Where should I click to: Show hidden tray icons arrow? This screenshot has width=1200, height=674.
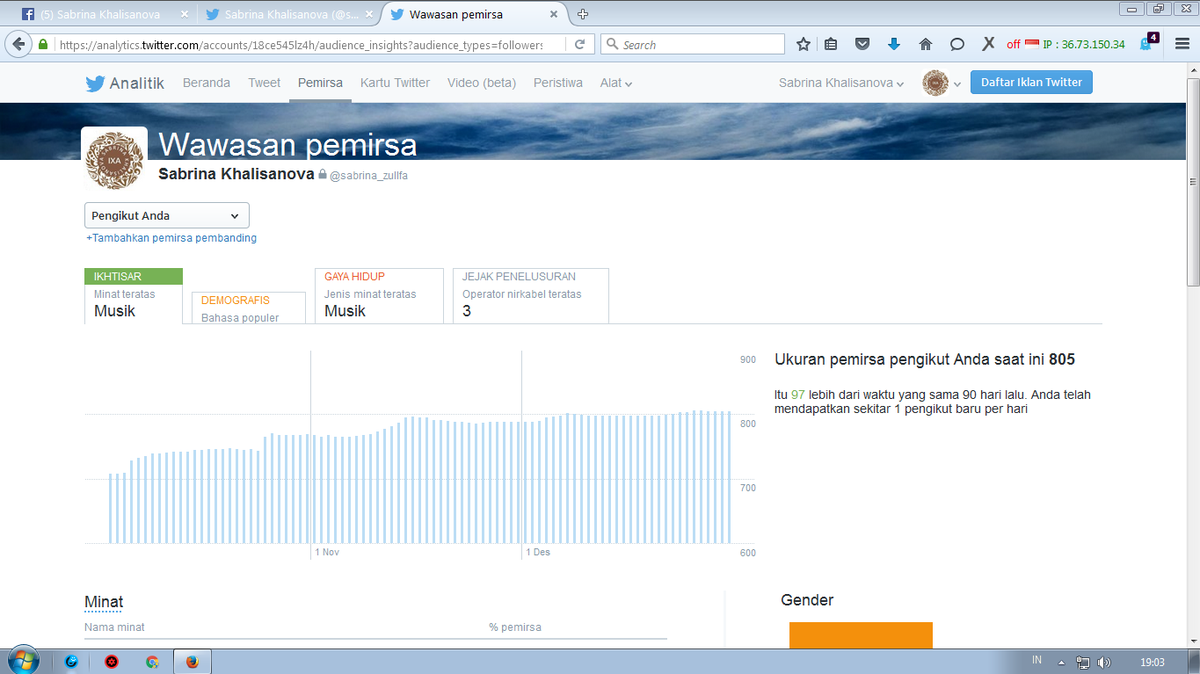point(1064,662)
